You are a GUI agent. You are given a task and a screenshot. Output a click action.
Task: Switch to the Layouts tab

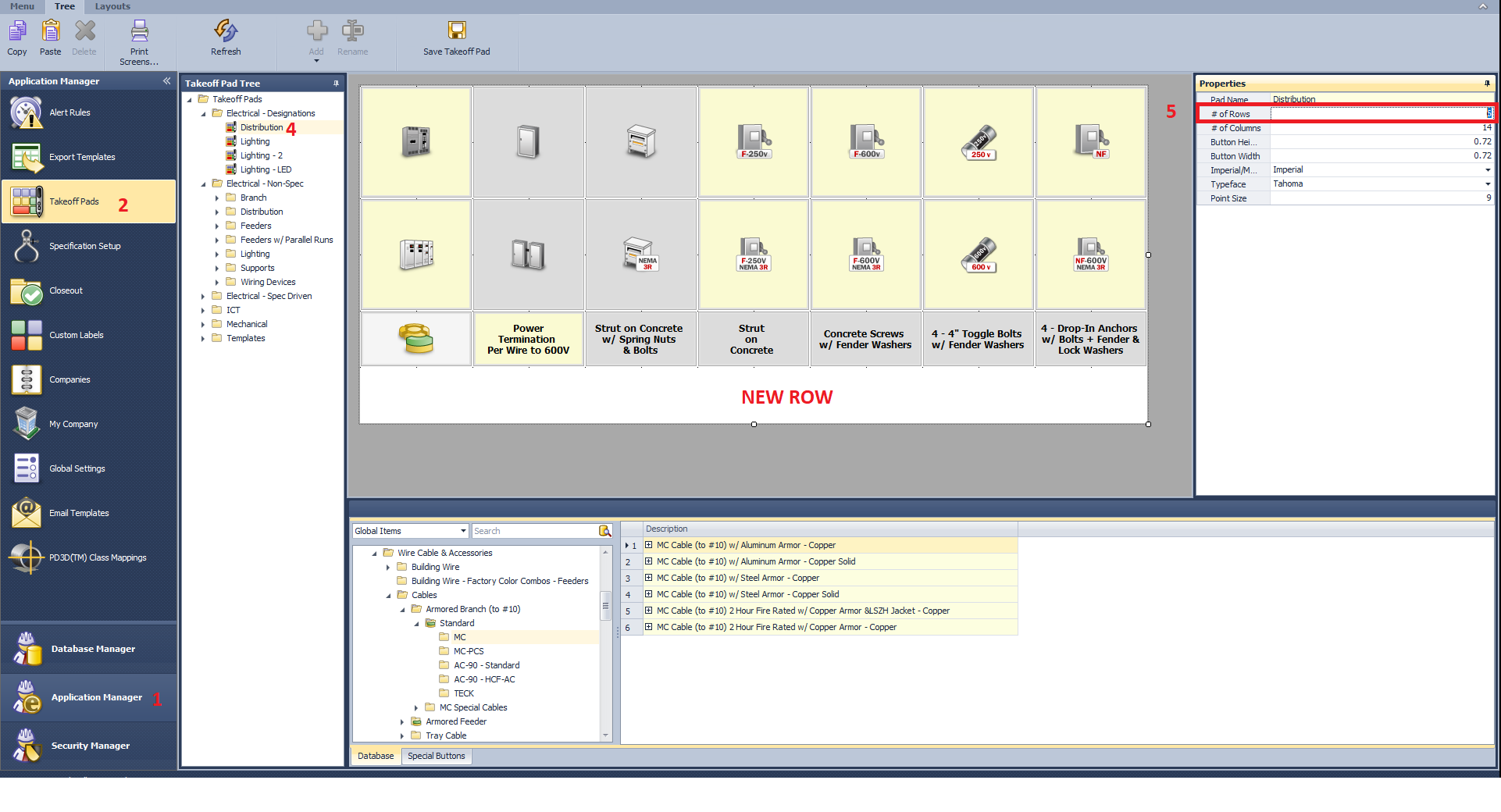(x=112, y=6)
